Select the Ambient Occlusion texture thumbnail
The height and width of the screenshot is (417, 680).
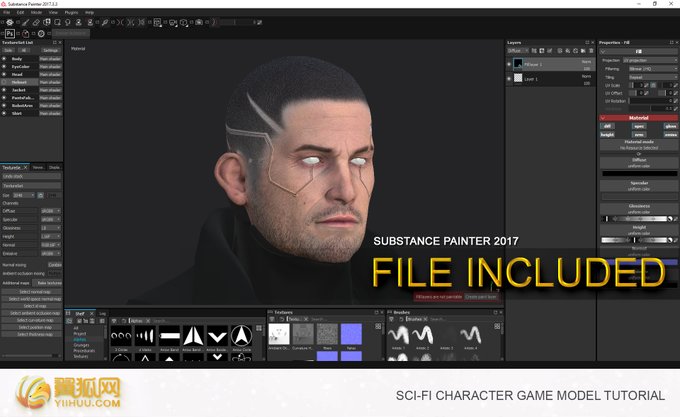279,334
